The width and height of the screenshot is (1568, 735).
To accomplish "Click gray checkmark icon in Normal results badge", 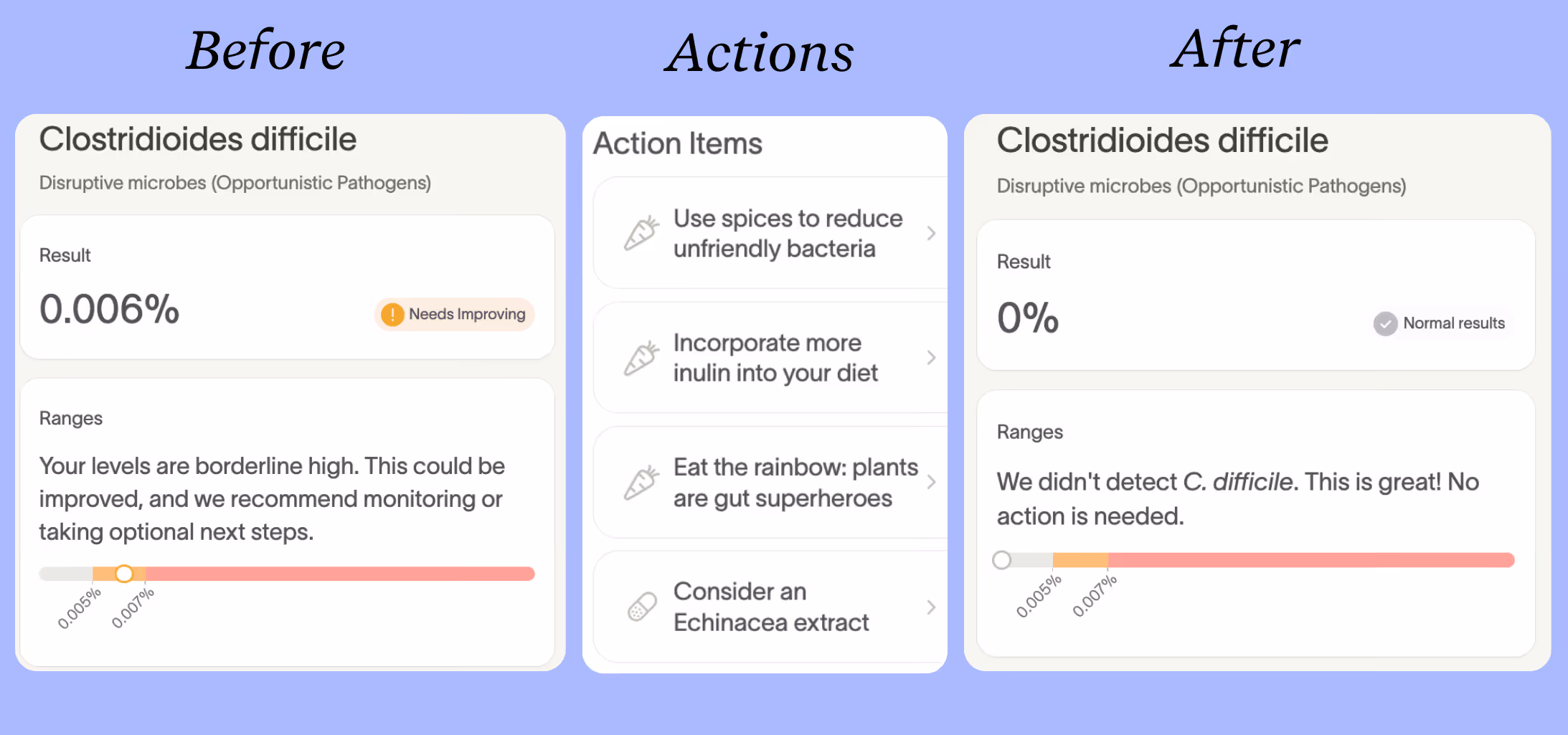I will click(x=1385, y=323).
